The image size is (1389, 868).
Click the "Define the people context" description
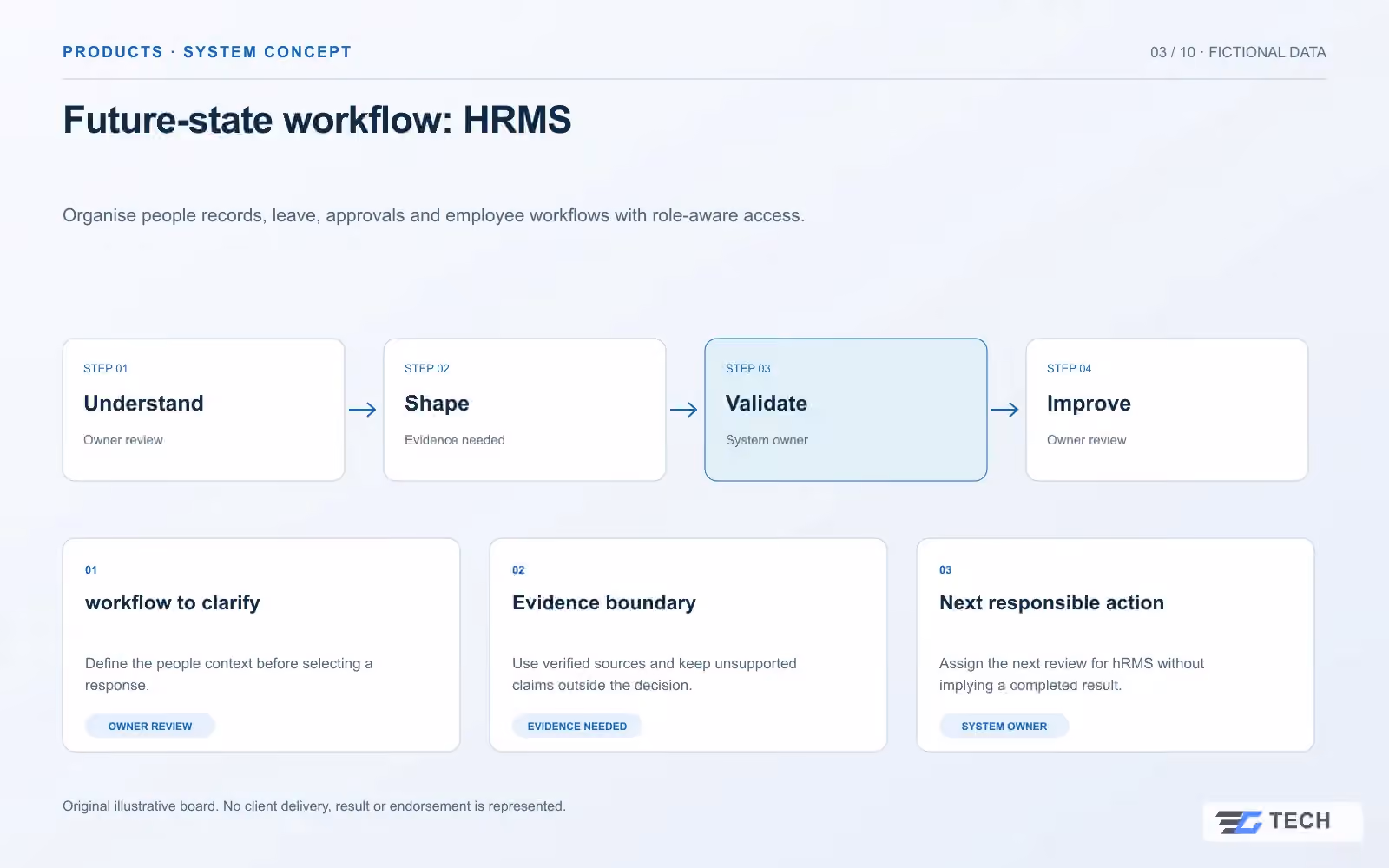[229, 674]
